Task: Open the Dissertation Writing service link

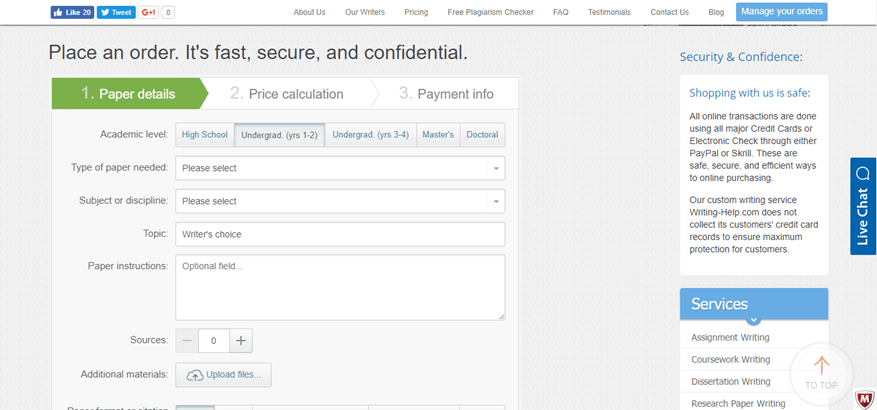Action: (730, 381)
